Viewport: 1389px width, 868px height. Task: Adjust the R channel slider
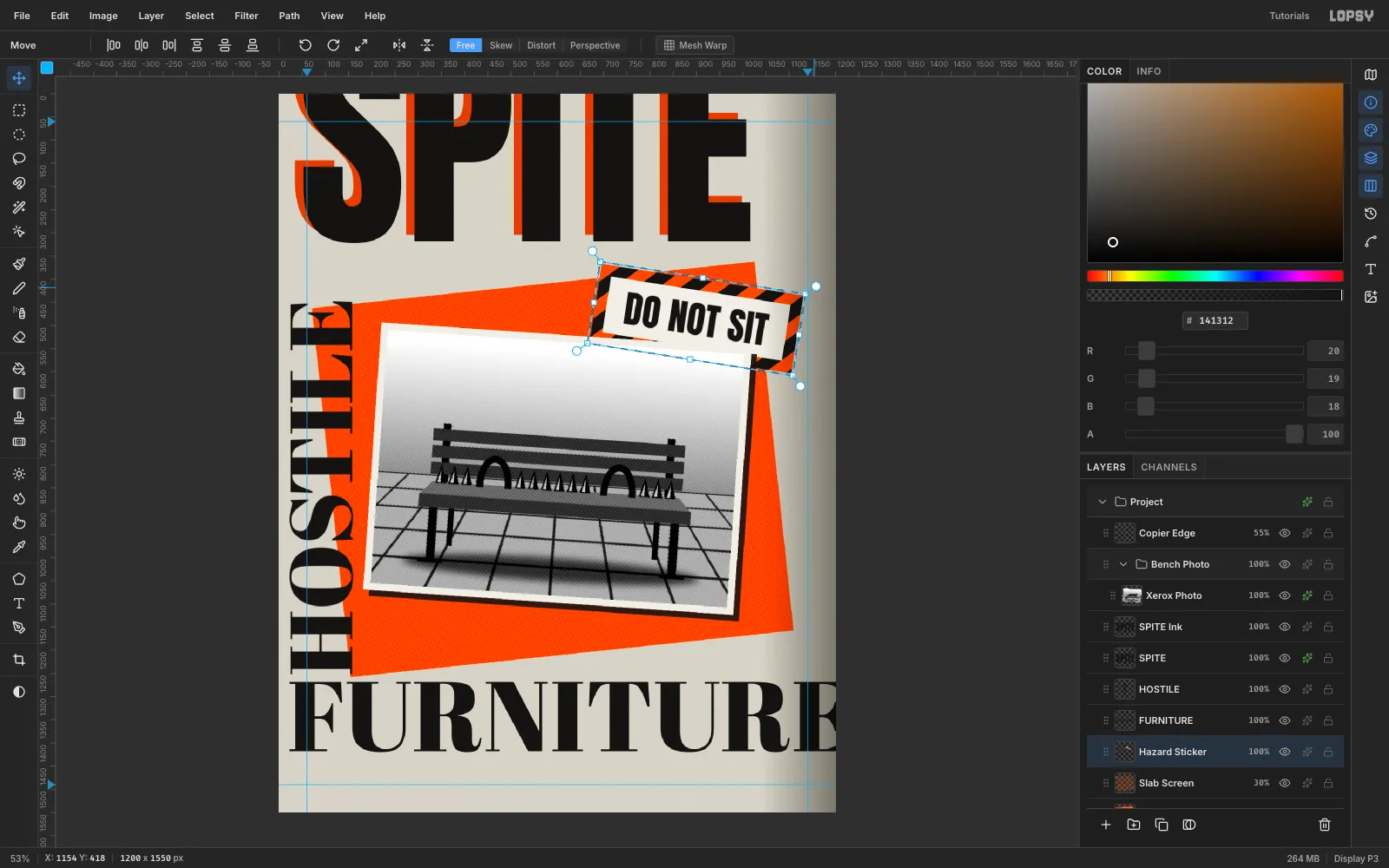(1214, 351)
